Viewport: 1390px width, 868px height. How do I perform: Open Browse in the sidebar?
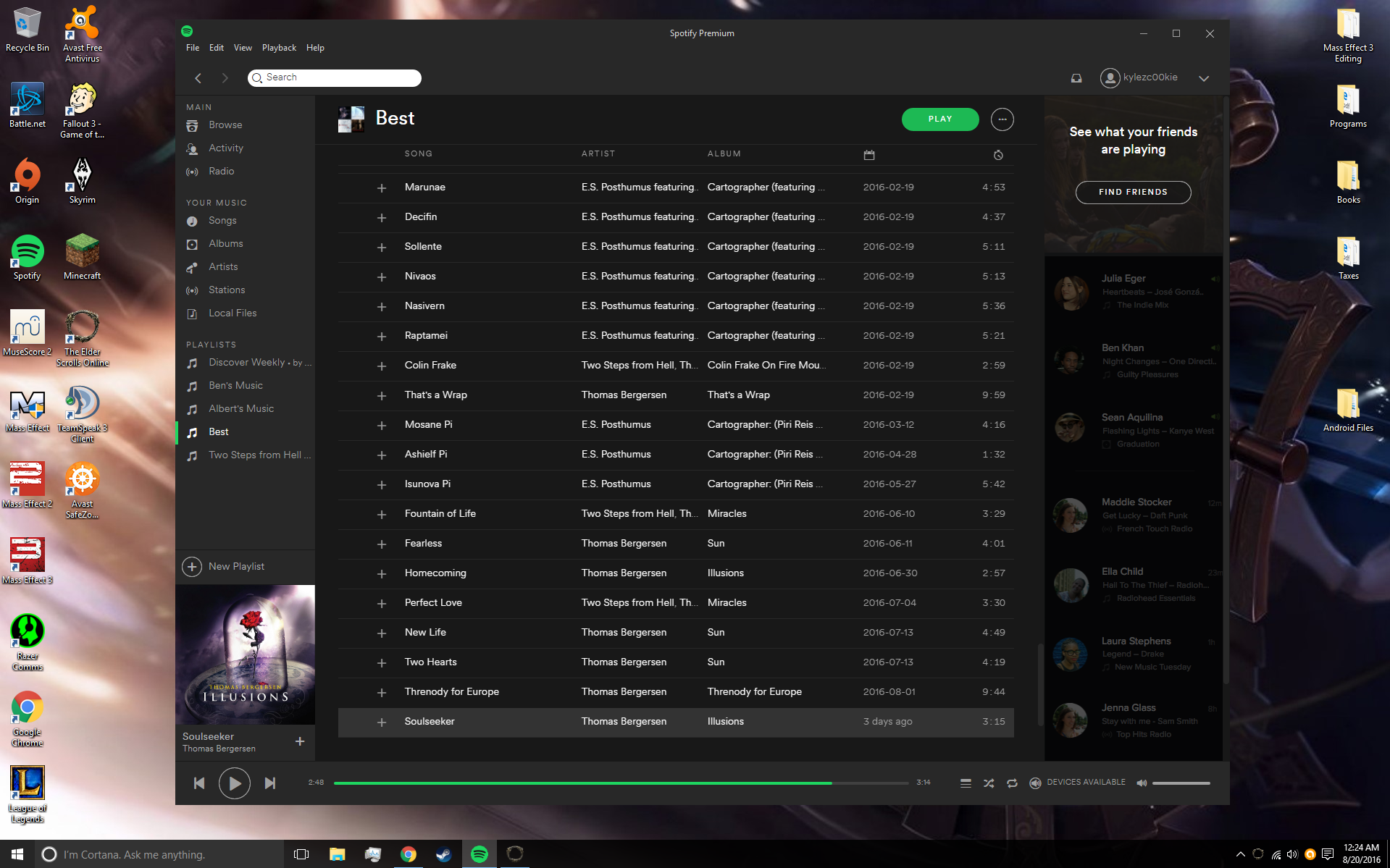(x=225, y=125)
